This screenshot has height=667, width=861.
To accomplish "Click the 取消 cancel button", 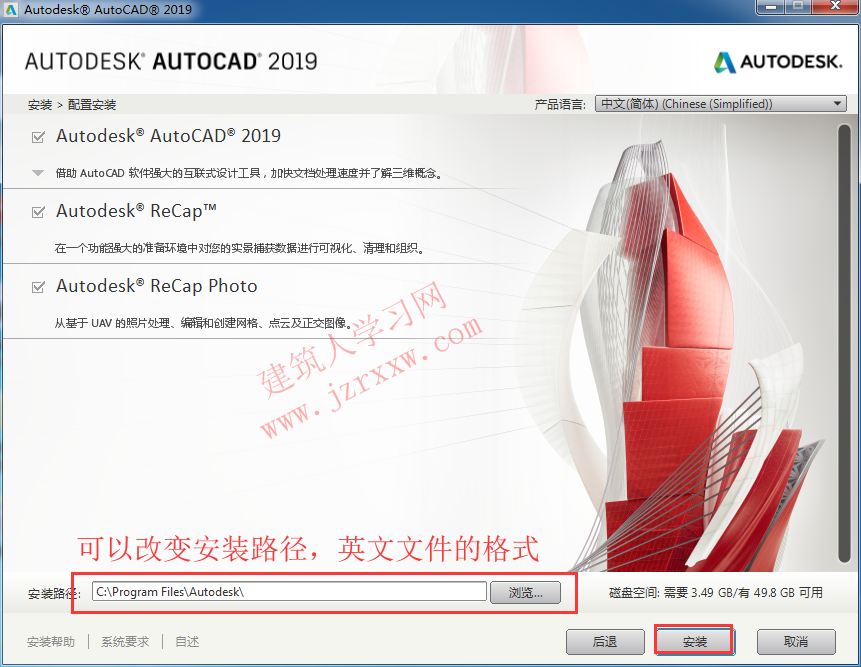I will pyautogui.click(x=796, y=641).
